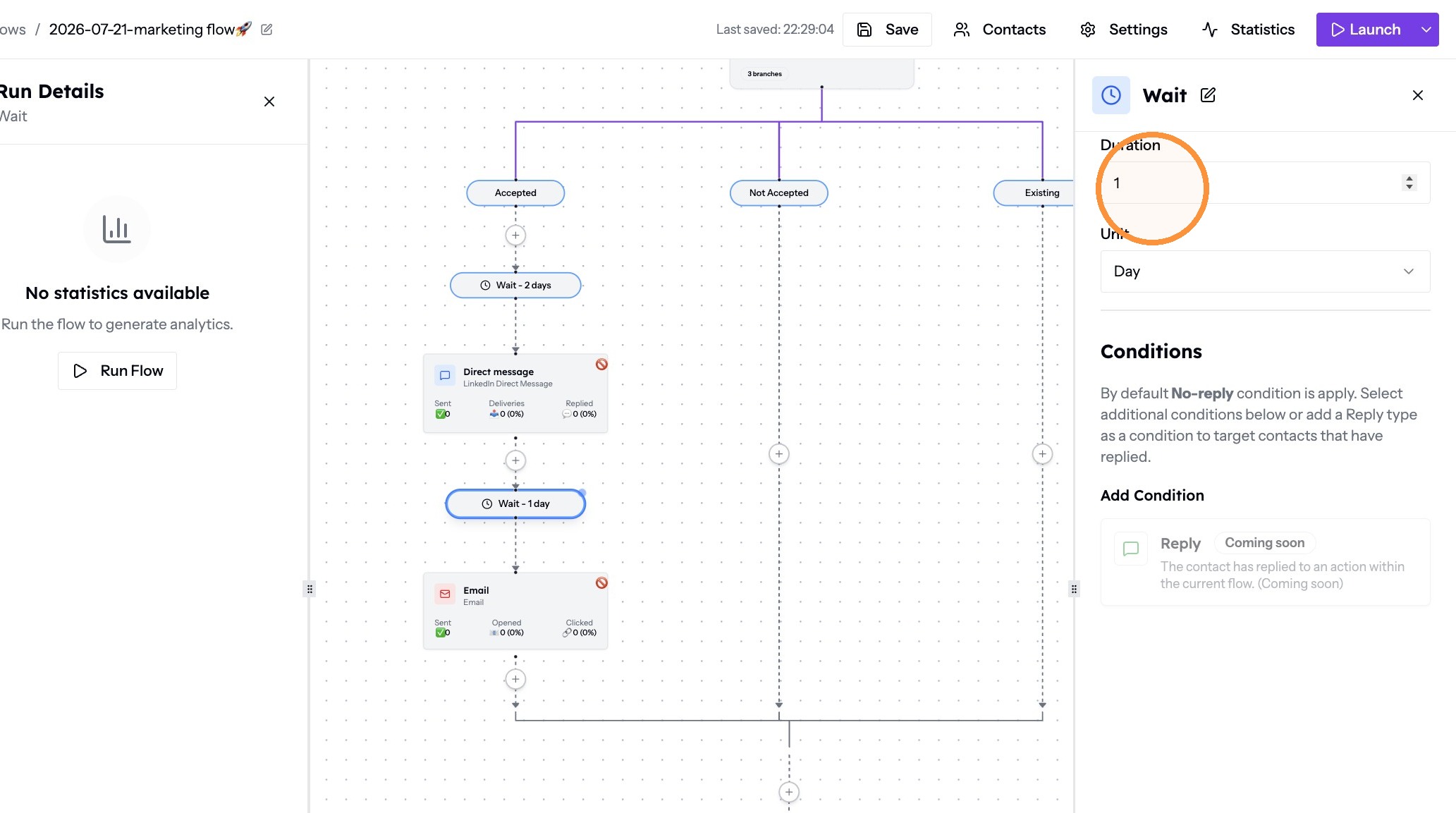The image size is (1456, 813).
Task: Add step below Accepted branch
Action: [515, 236]
